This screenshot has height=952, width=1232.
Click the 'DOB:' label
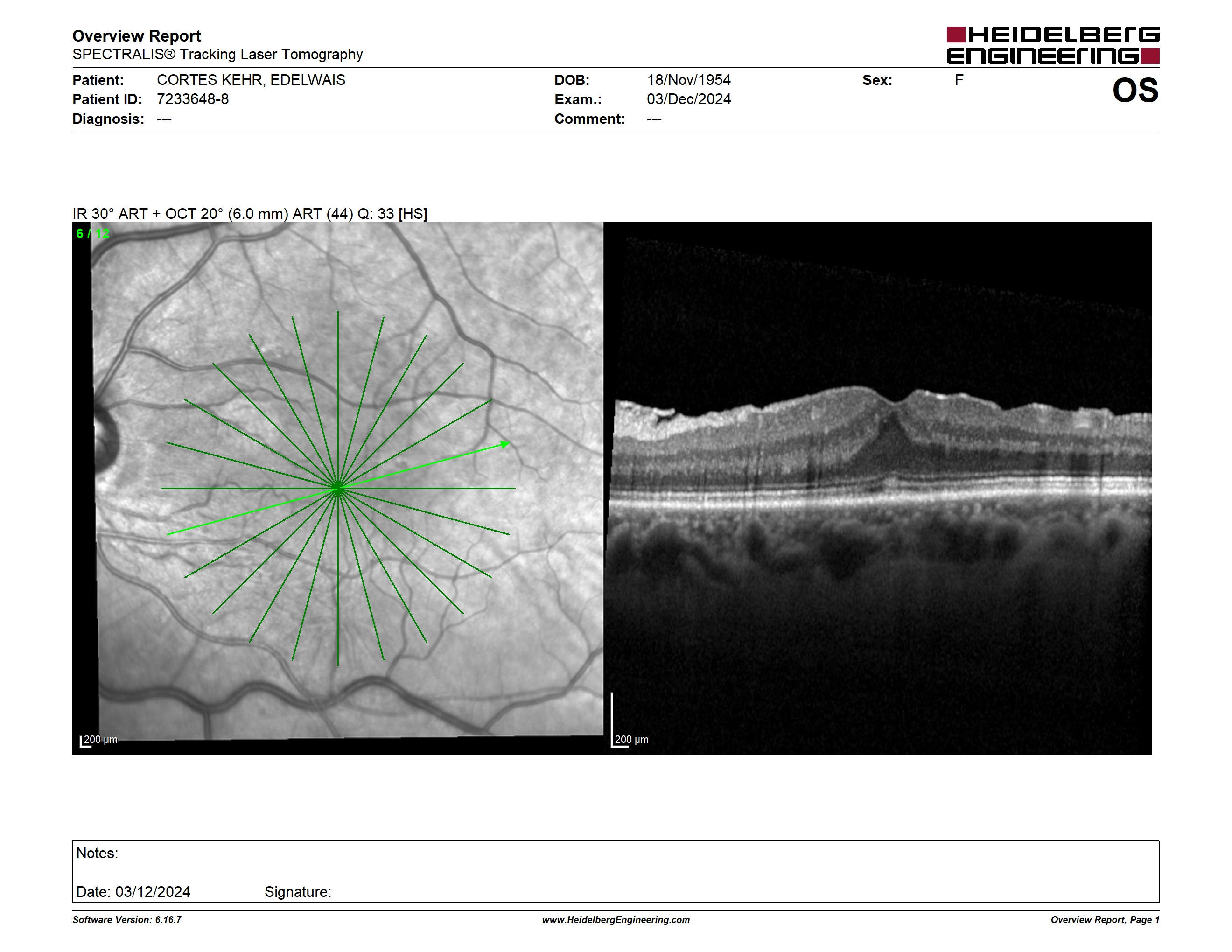point(572,80)
